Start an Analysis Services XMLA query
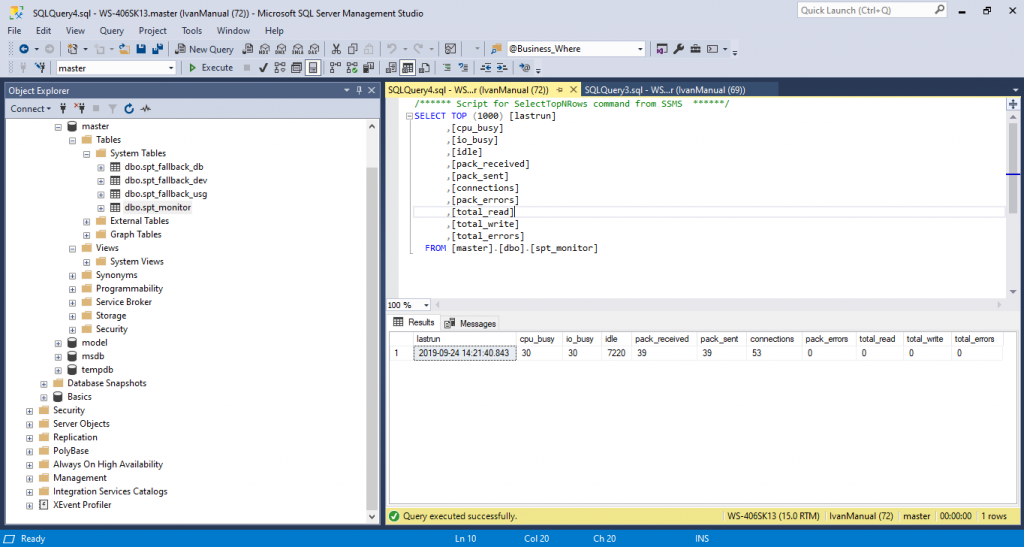This screenshot has height=547, width=1024. coord(298,49)
